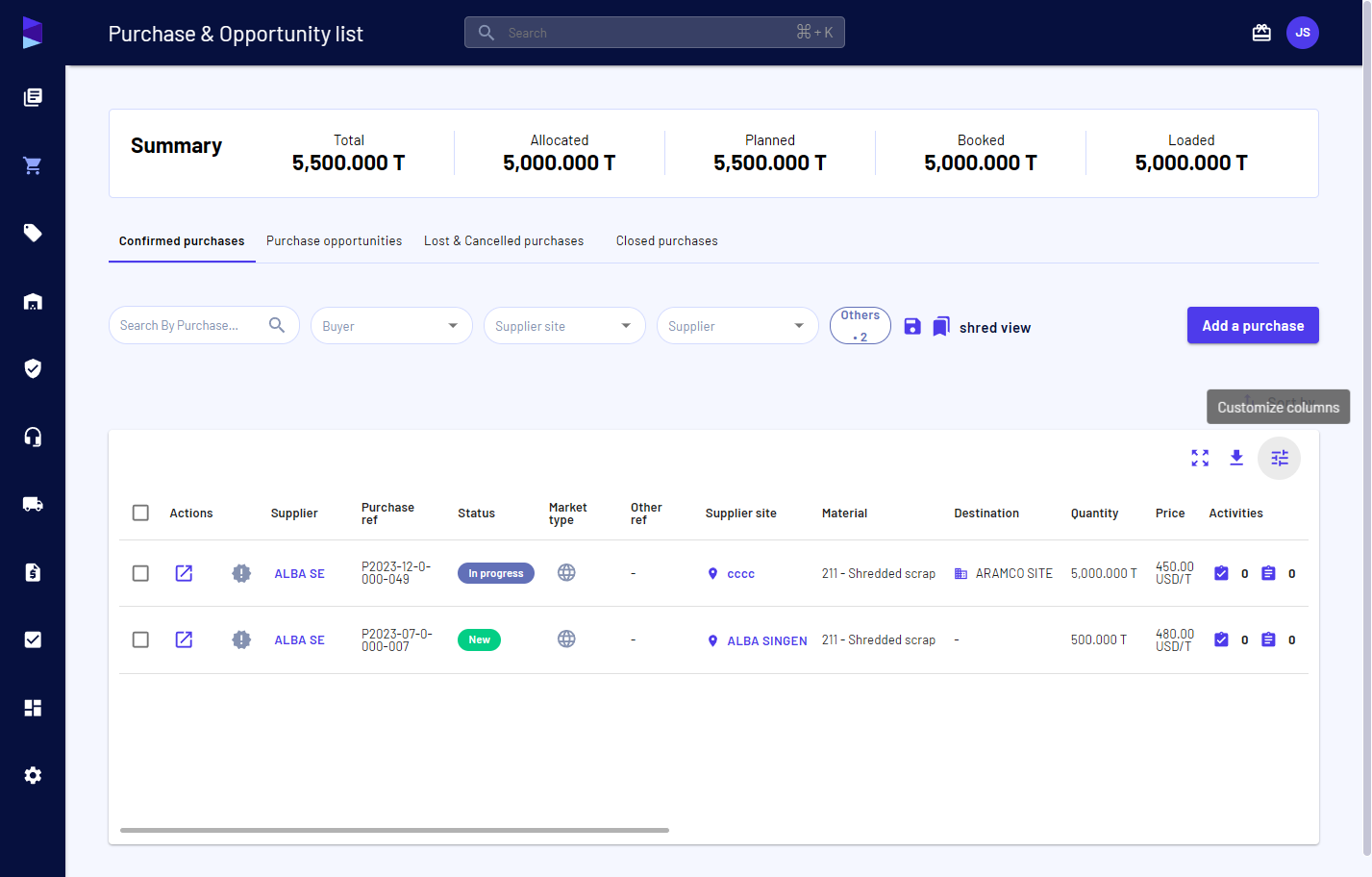Viewport: 1372px width, 877px height.
Task: Open the checked task sidebar section
Action: coord(33,639)
